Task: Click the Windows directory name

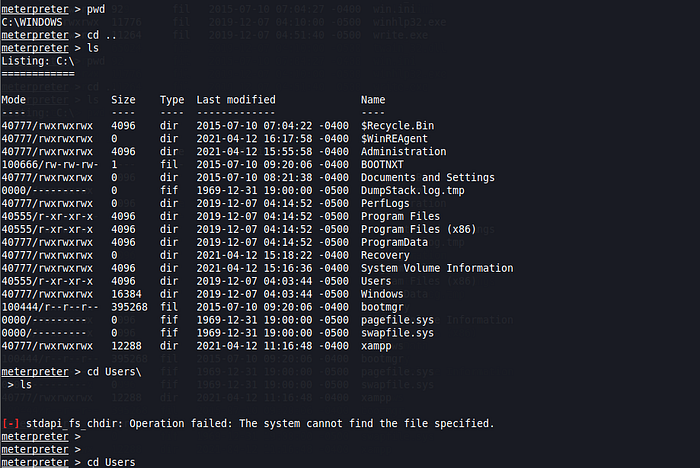Action: click(382, 294)
